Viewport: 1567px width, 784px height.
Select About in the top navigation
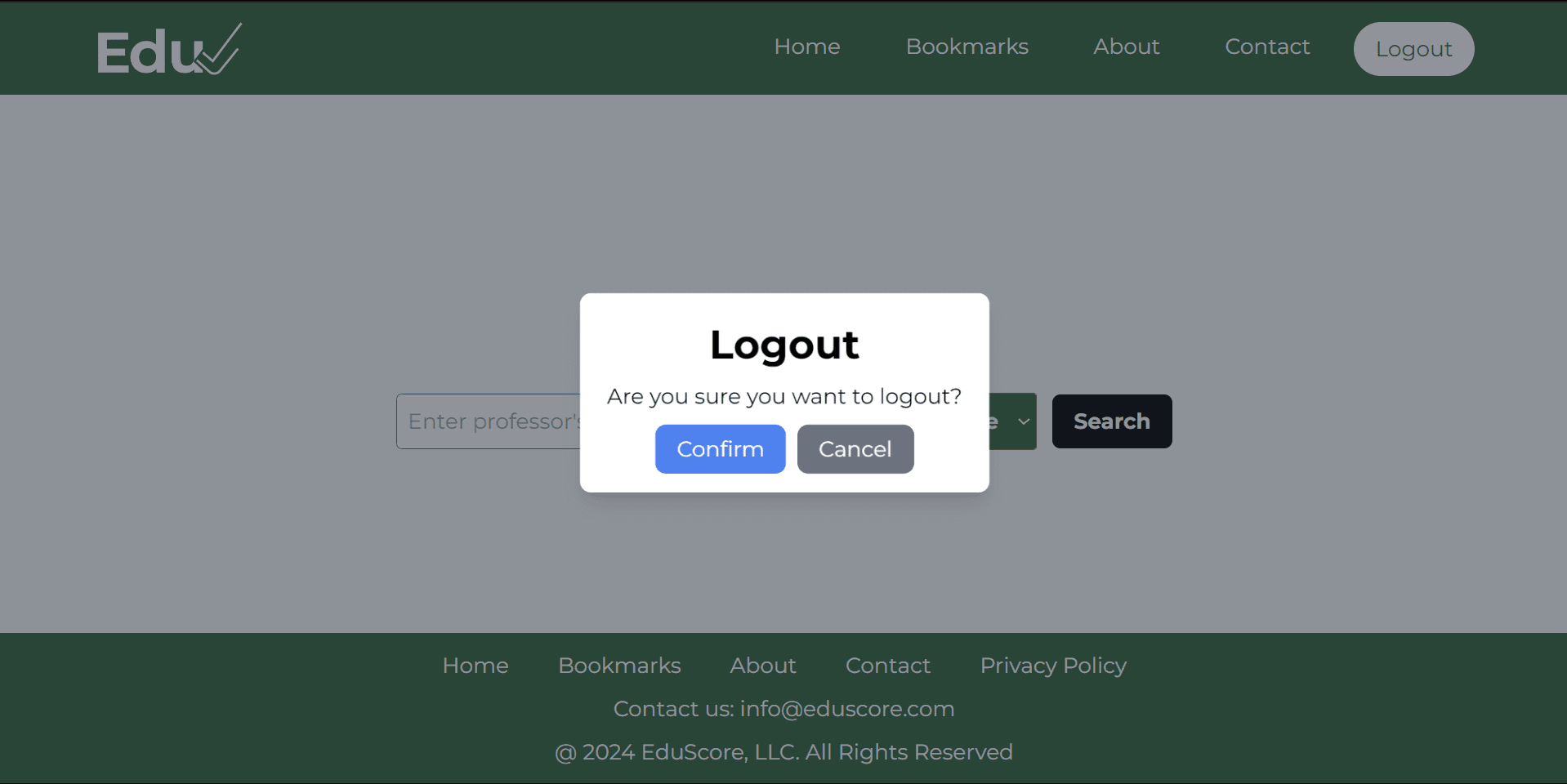tap(1126, 47)
